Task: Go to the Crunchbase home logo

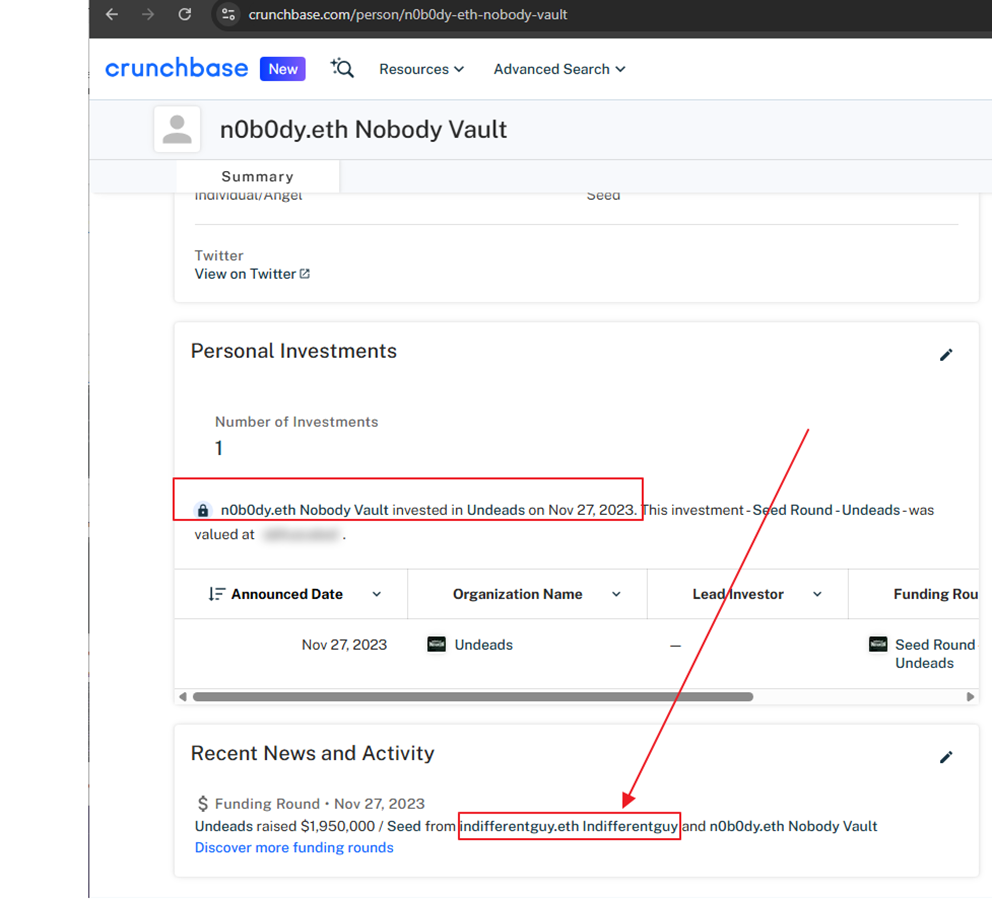Action: coord(177,68)
